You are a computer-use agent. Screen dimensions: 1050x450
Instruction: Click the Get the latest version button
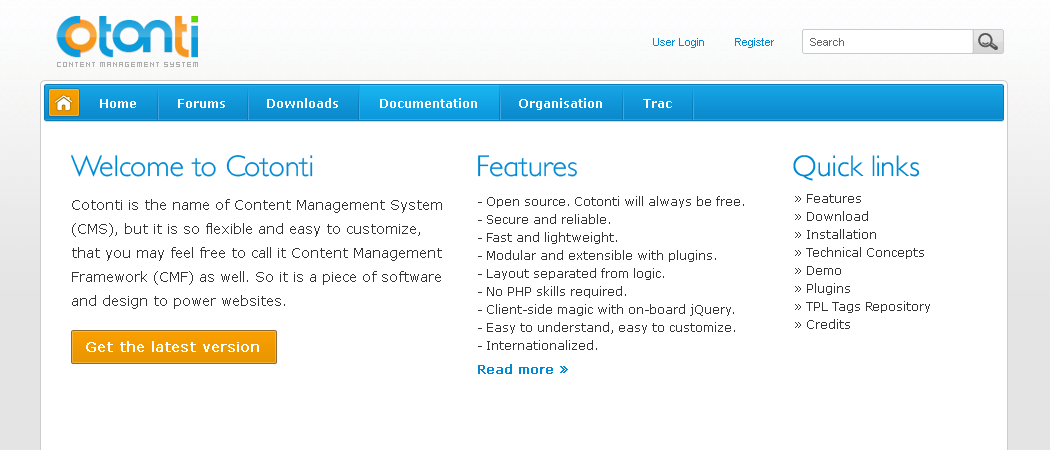(x=173, y=347)
